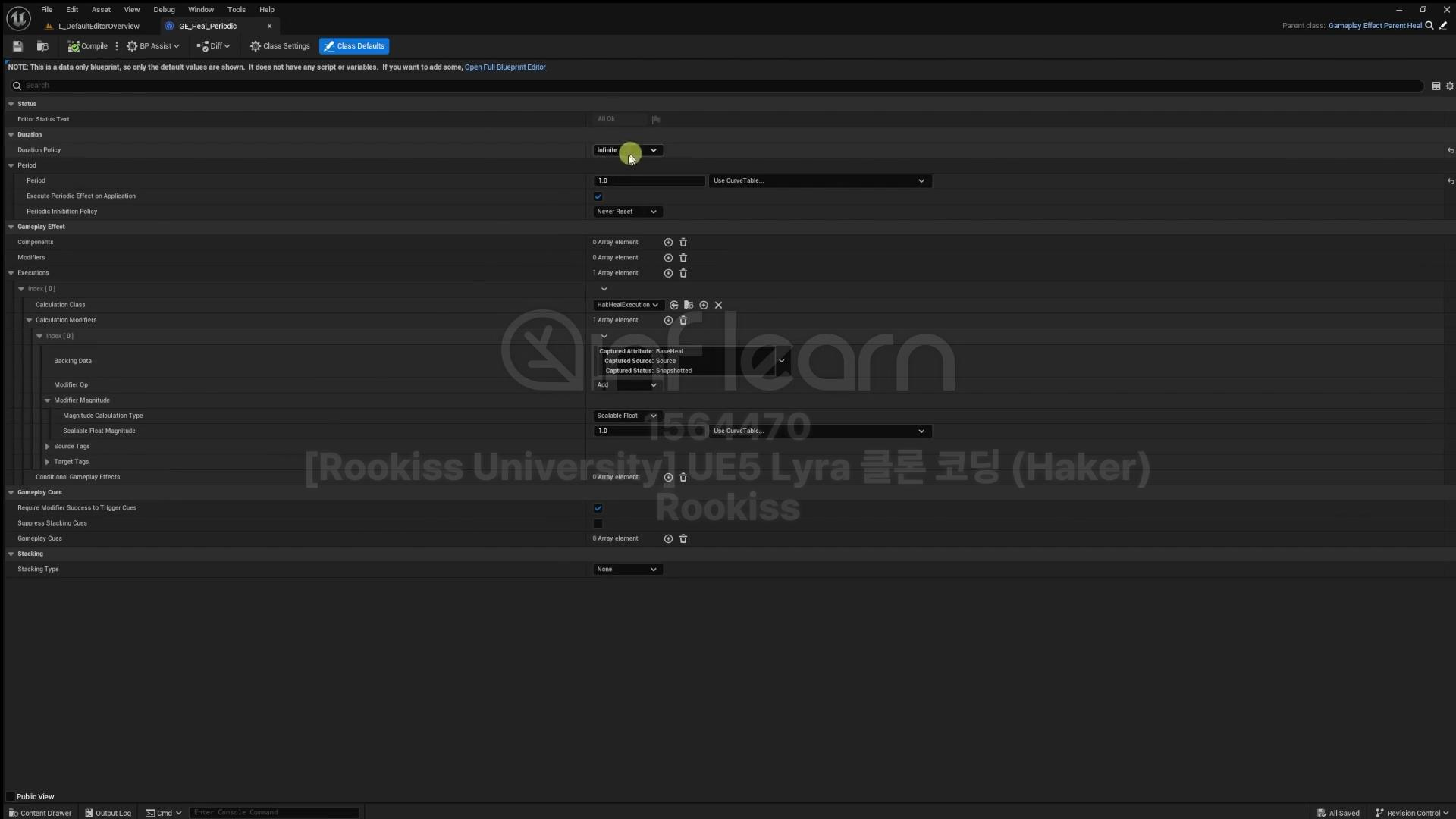Uncheck Require Modifier Success to Trigger Cues
Viewport: 1456px width, 819px height.
(x=598, y=508)
